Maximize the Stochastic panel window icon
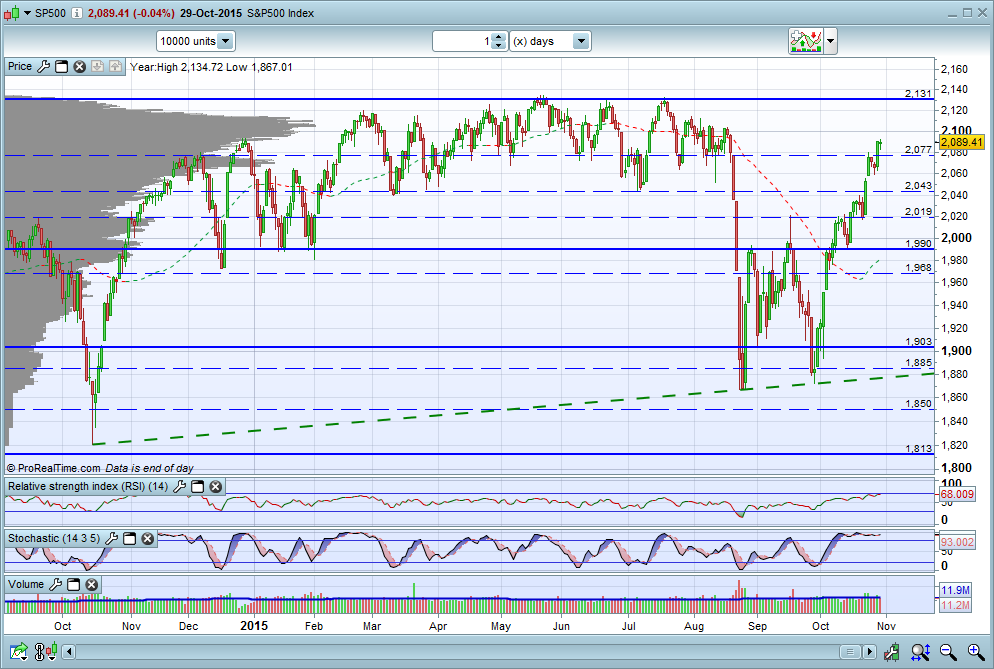 (x=129, y=538)
